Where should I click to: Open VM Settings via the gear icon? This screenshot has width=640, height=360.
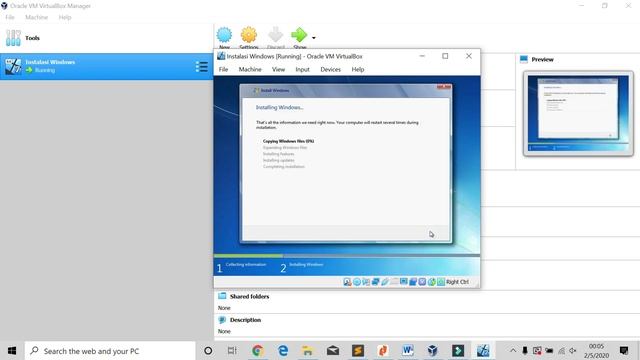(249, 35)
